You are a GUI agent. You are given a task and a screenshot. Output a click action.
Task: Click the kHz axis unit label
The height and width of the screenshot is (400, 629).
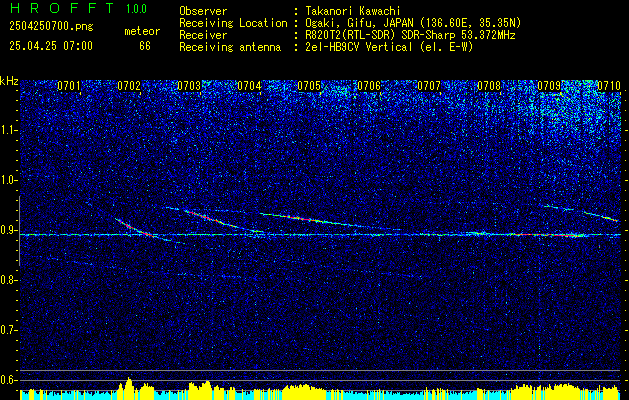coord(9,82)
